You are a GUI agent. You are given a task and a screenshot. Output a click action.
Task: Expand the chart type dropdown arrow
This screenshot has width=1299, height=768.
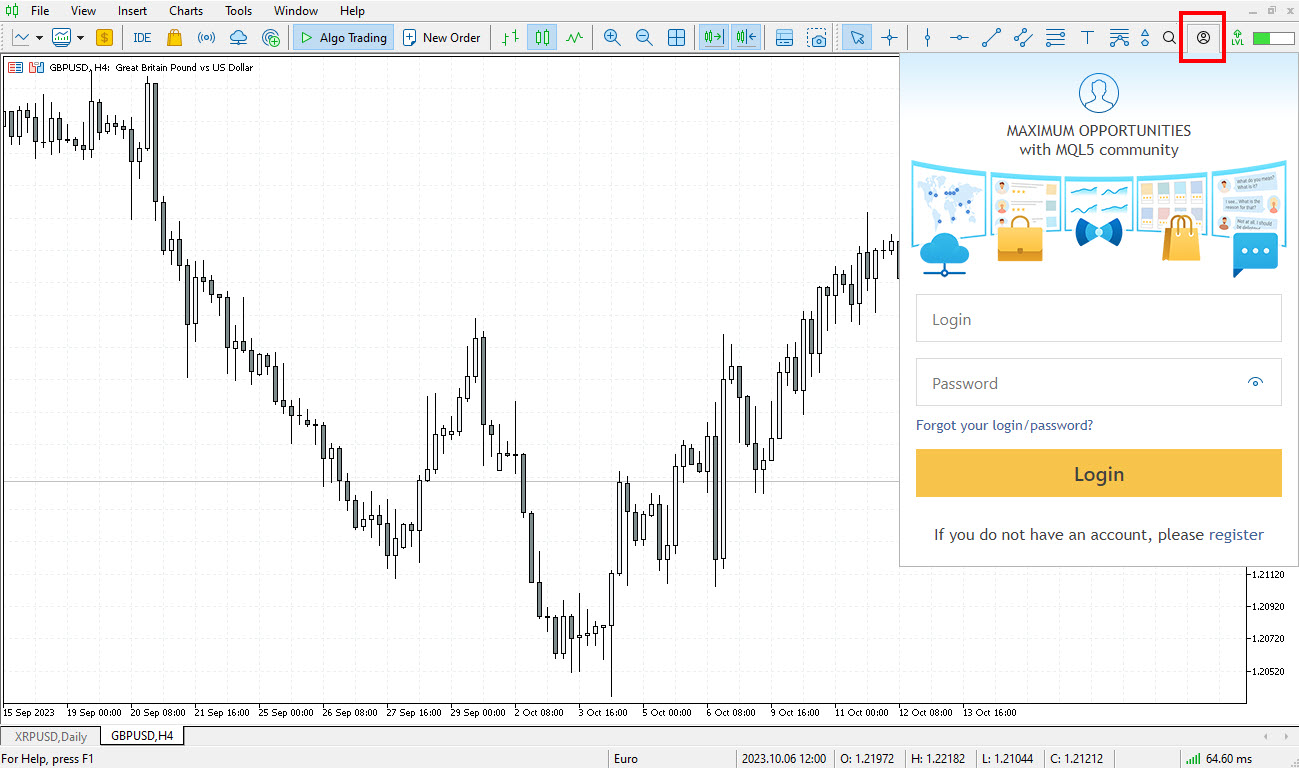[x=40, y=38]
